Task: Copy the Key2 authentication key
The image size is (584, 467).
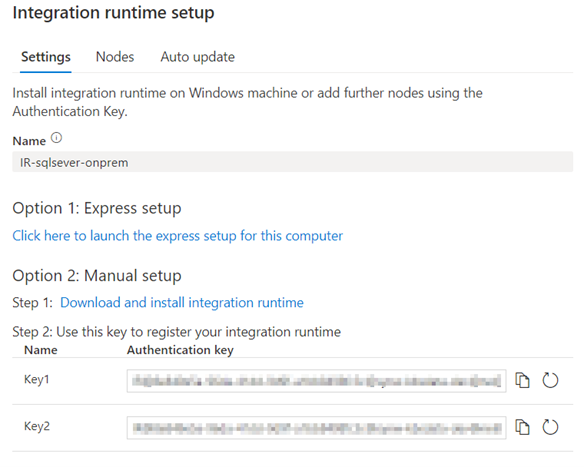Action: pos(522,427)
